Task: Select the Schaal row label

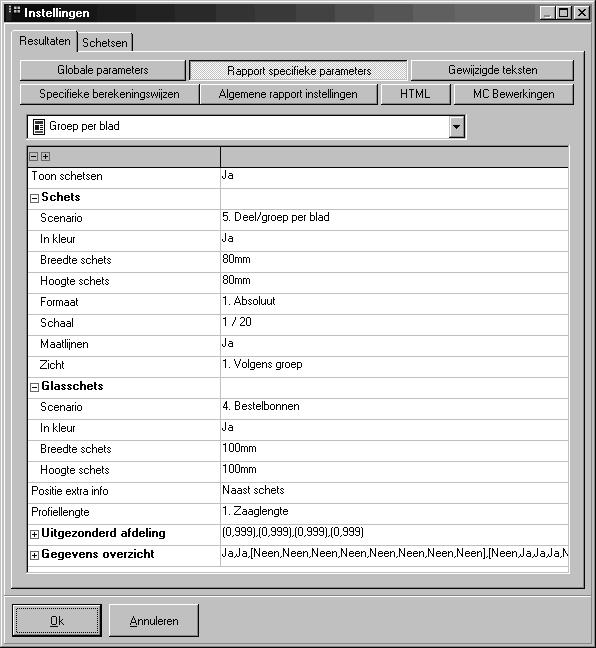Action: coord(57,323)
